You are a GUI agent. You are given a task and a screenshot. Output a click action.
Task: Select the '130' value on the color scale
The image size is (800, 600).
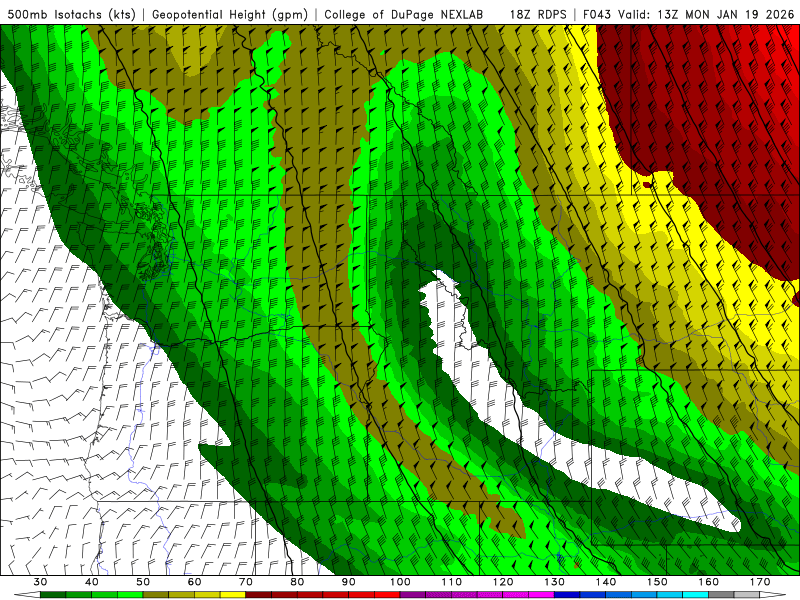point(554,582)
